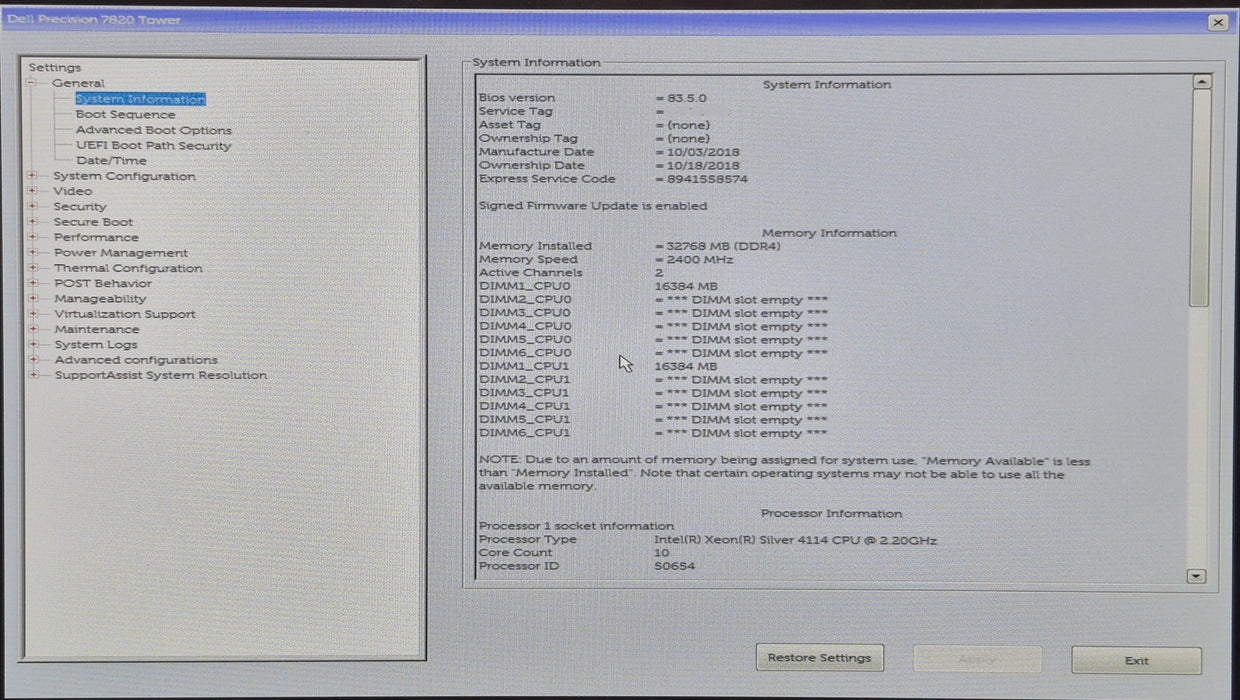Click the Processor ID 50654 value

[x=675, y=566]
